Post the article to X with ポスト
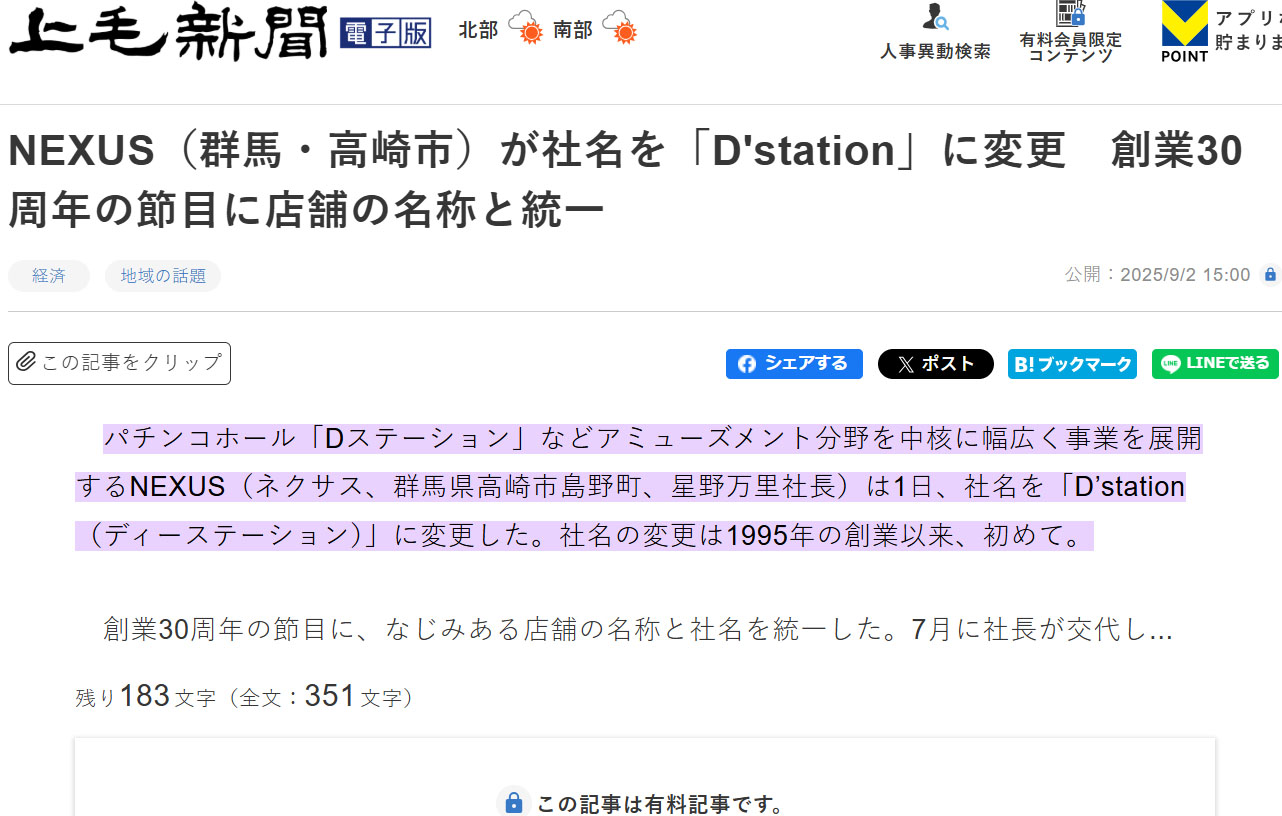1282x816 pixels. (x=935, y=364)
